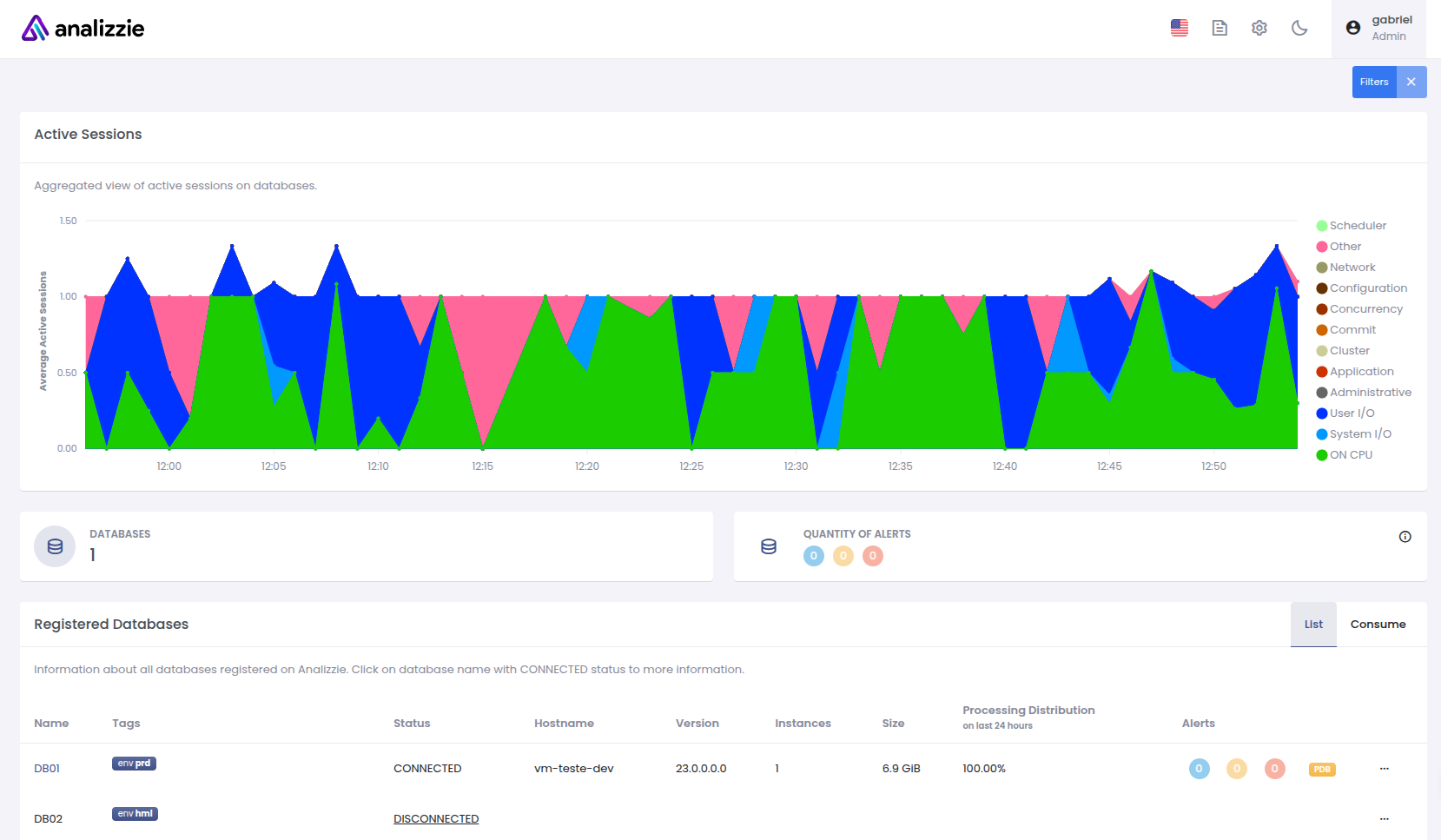Toggle the Administrative legend series
The image size is (1441, 840).
[1364, 393]
